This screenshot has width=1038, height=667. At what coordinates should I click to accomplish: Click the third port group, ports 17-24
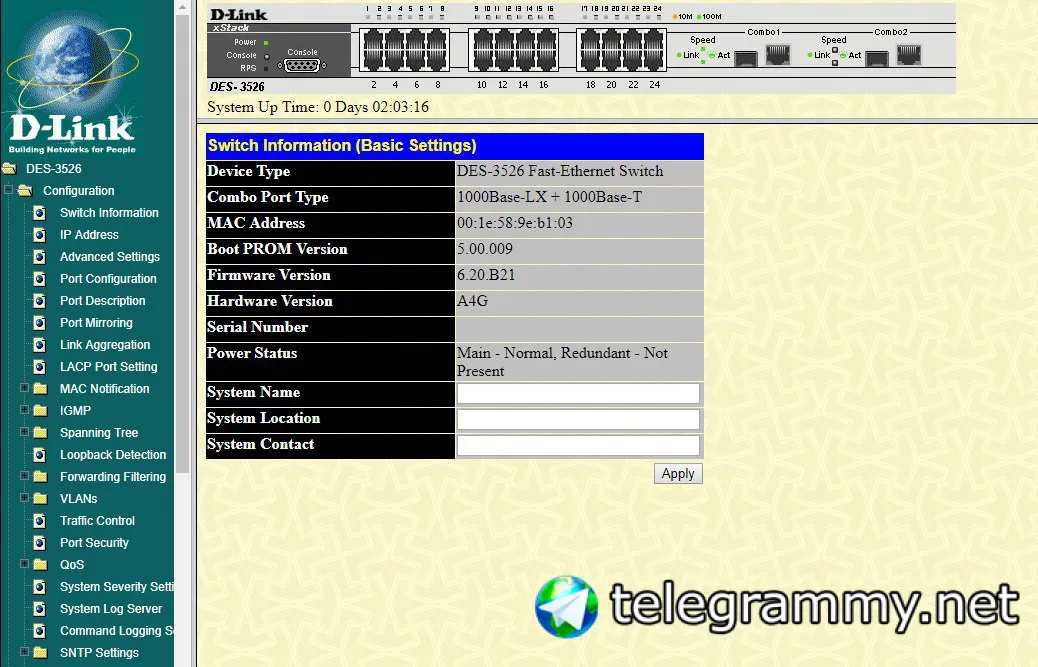(621, 50)
